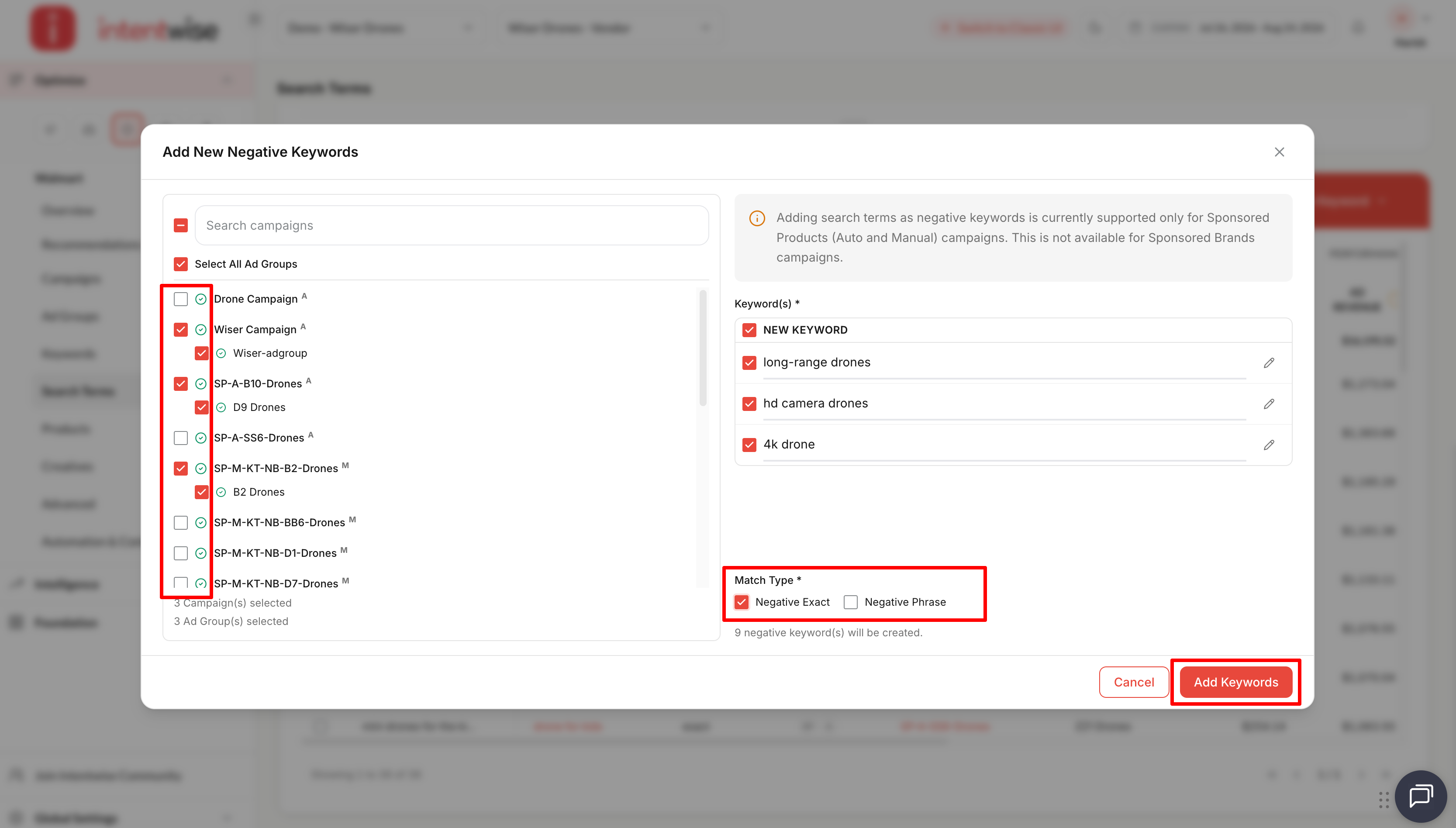
Task: Click the 'hd camera drones' keyword text
Action: click(815, 403)
